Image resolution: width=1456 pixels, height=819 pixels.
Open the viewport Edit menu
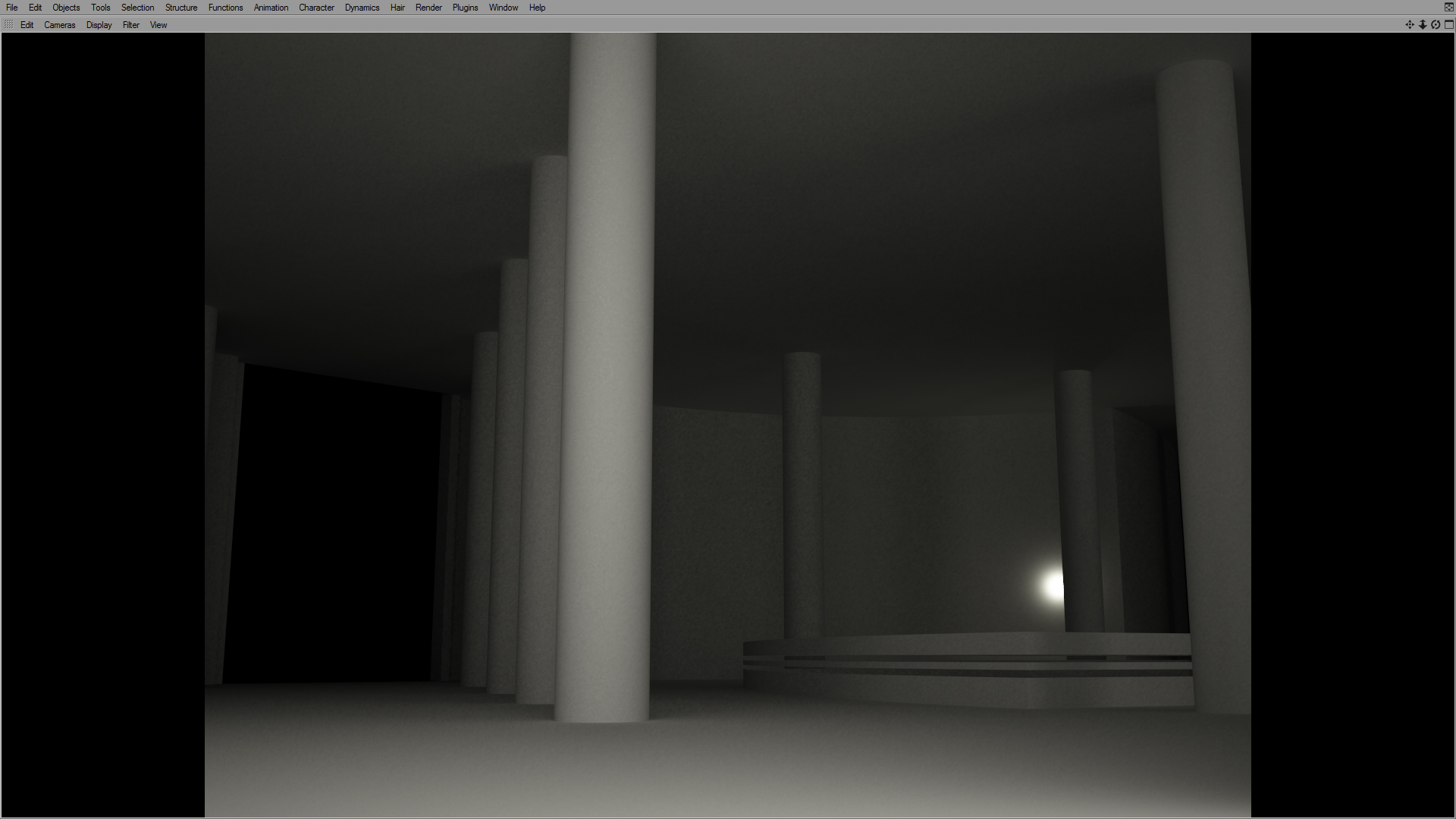pyautogui.click(x=27, y=25)
